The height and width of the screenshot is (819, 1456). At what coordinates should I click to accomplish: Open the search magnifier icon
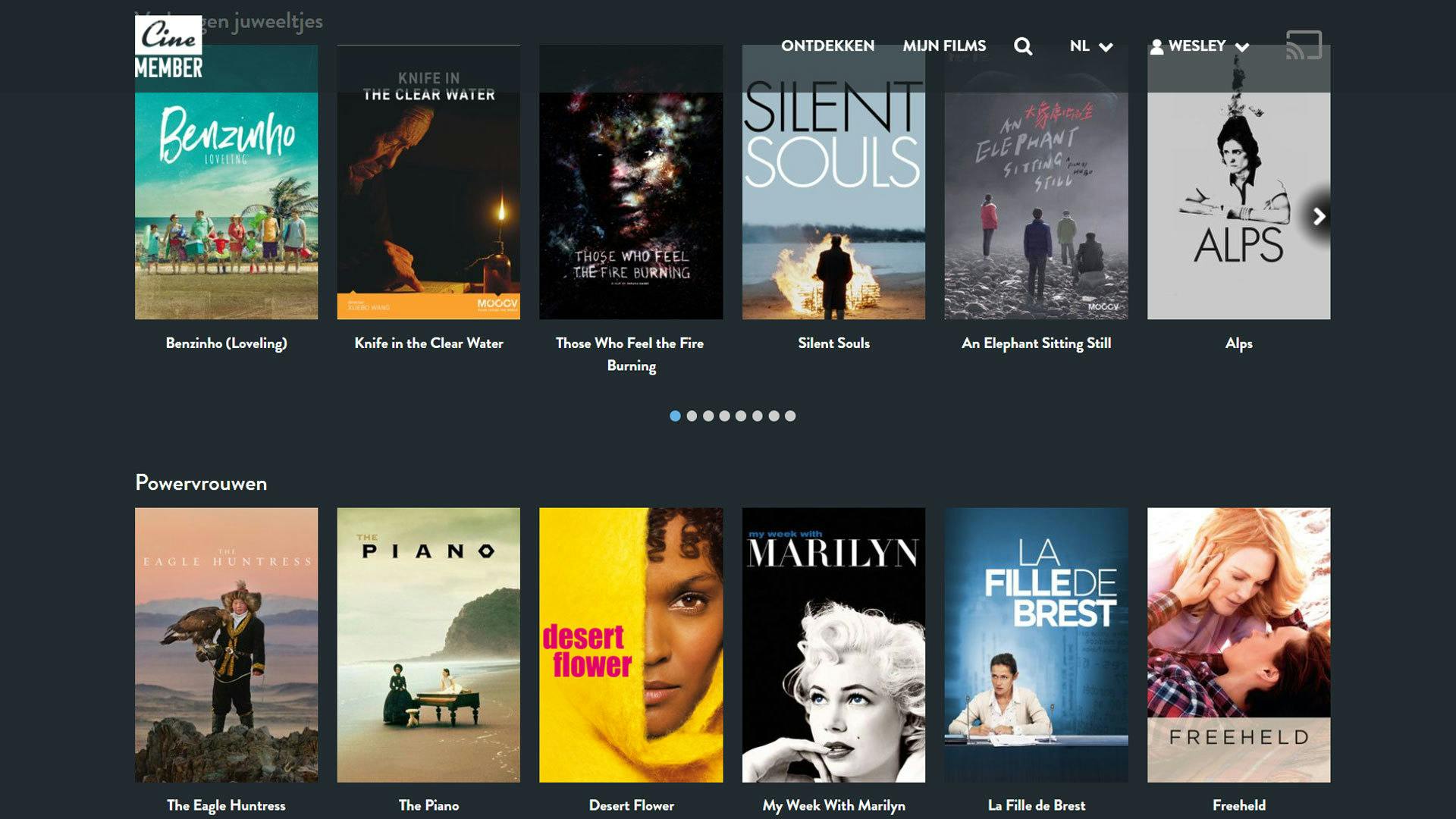[1023, 46]
